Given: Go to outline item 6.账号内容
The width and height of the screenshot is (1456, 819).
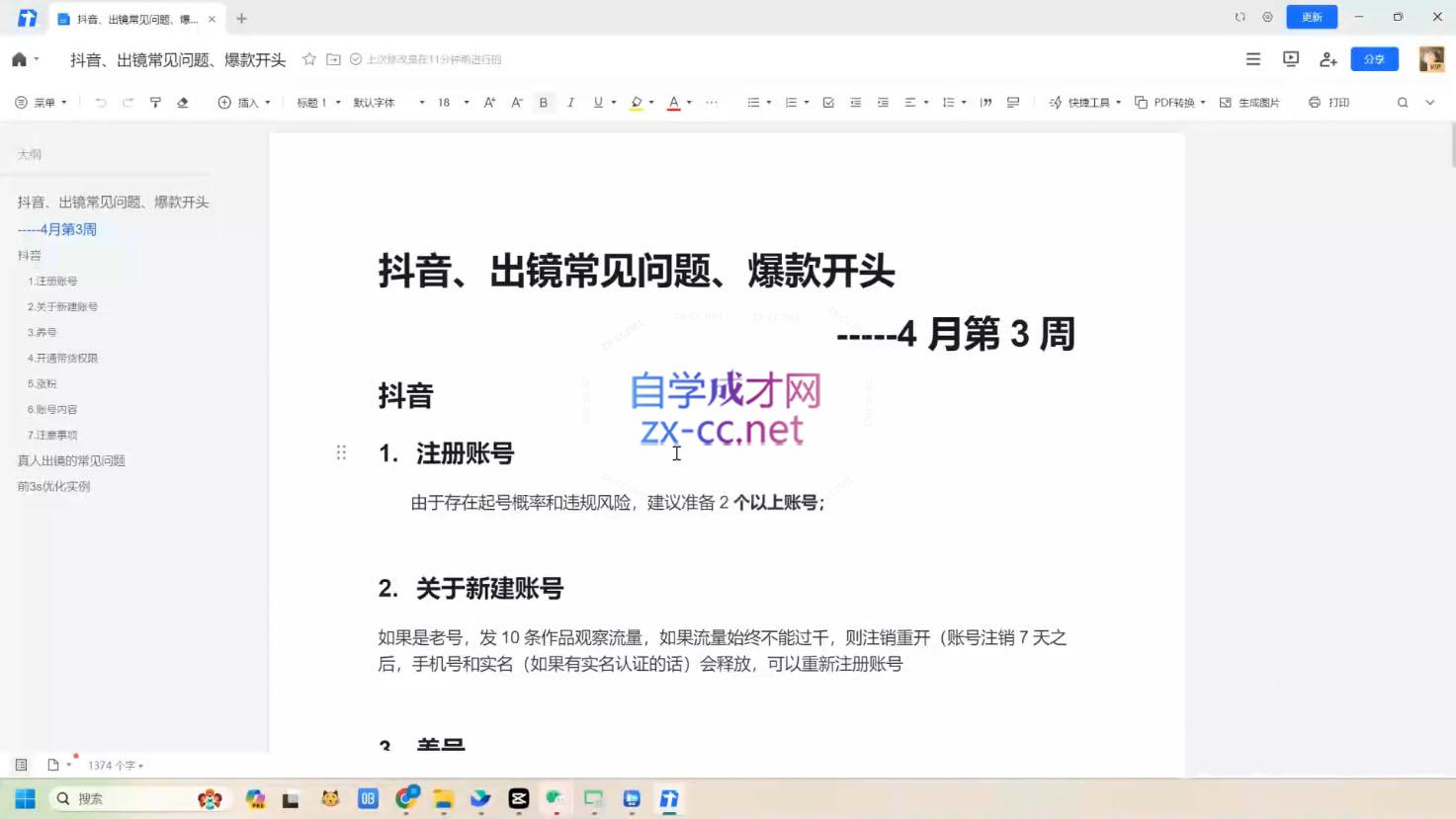Looking at the screenshot, I should point(52,409).
